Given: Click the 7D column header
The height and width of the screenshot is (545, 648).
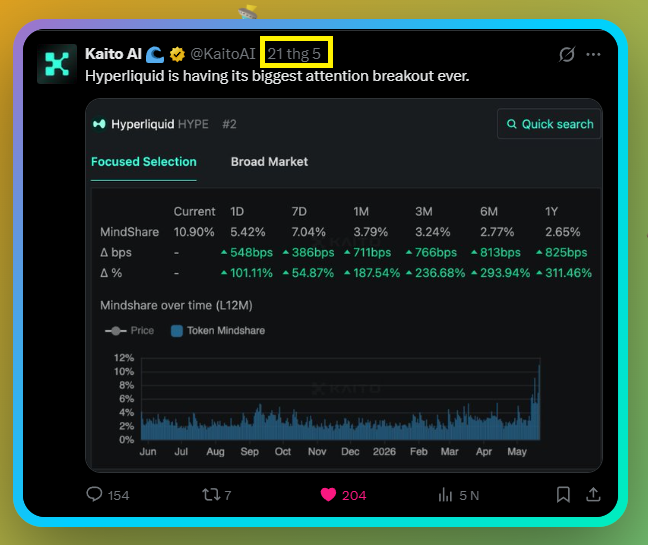Looking at the screenshot, I should pos(299,212).
